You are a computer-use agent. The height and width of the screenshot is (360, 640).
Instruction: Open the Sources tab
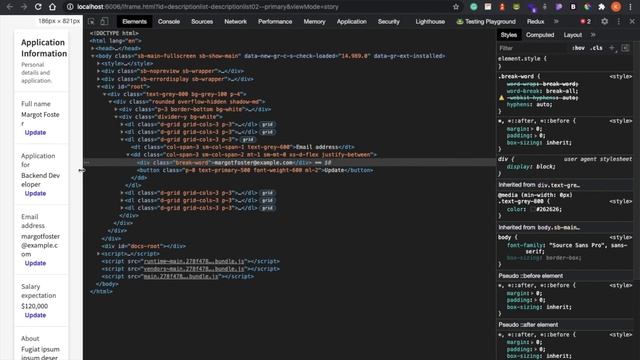202,21
